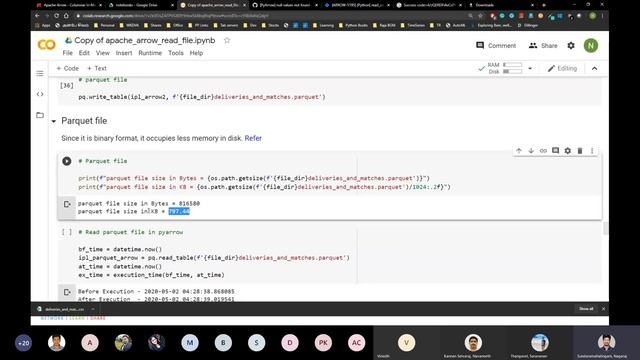Select participant avatar PK

[323, 343]
